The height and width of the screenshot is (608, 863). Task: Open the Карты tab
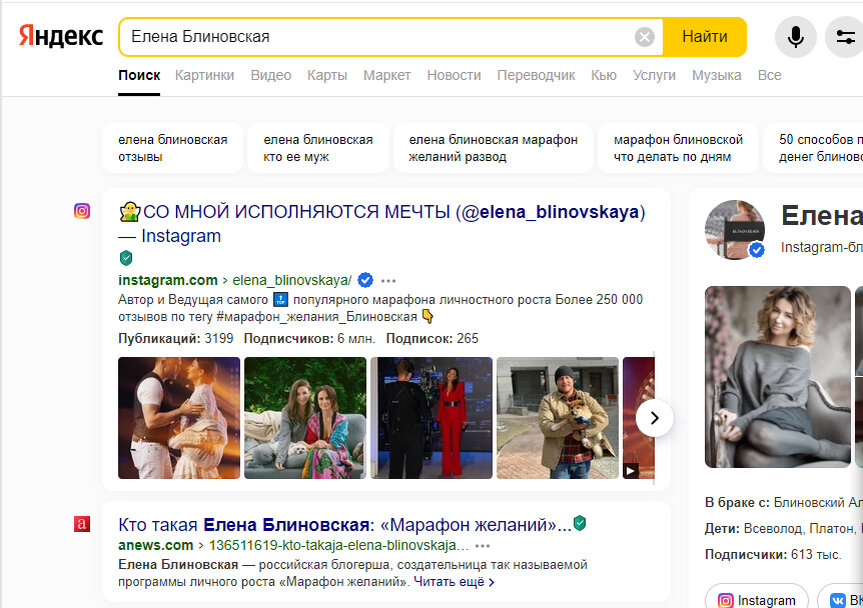pyautogui.click(x=327, y=75)
